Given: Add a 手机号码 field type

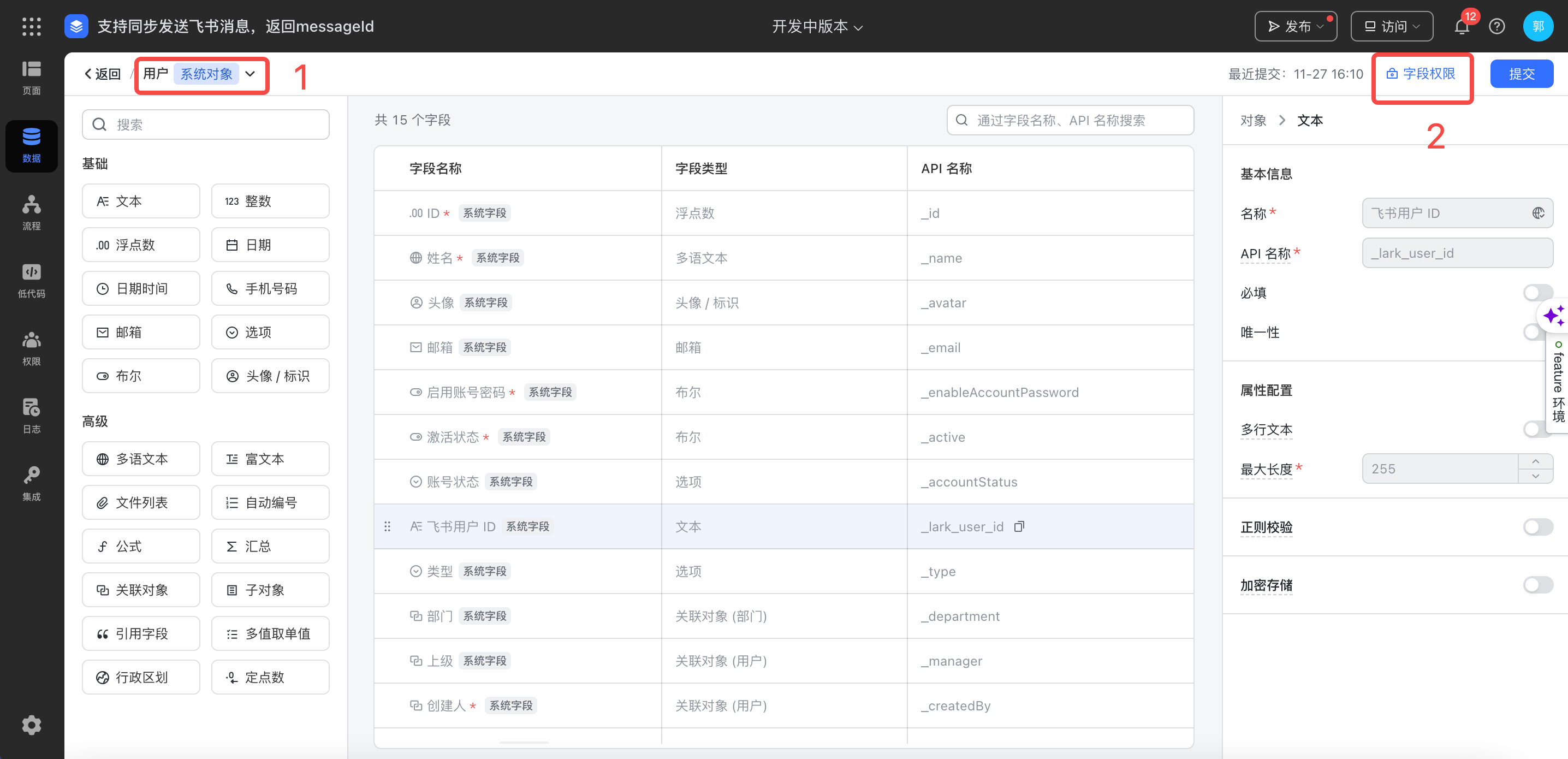Looking at the screenshot, I should (x=270, y=288).
